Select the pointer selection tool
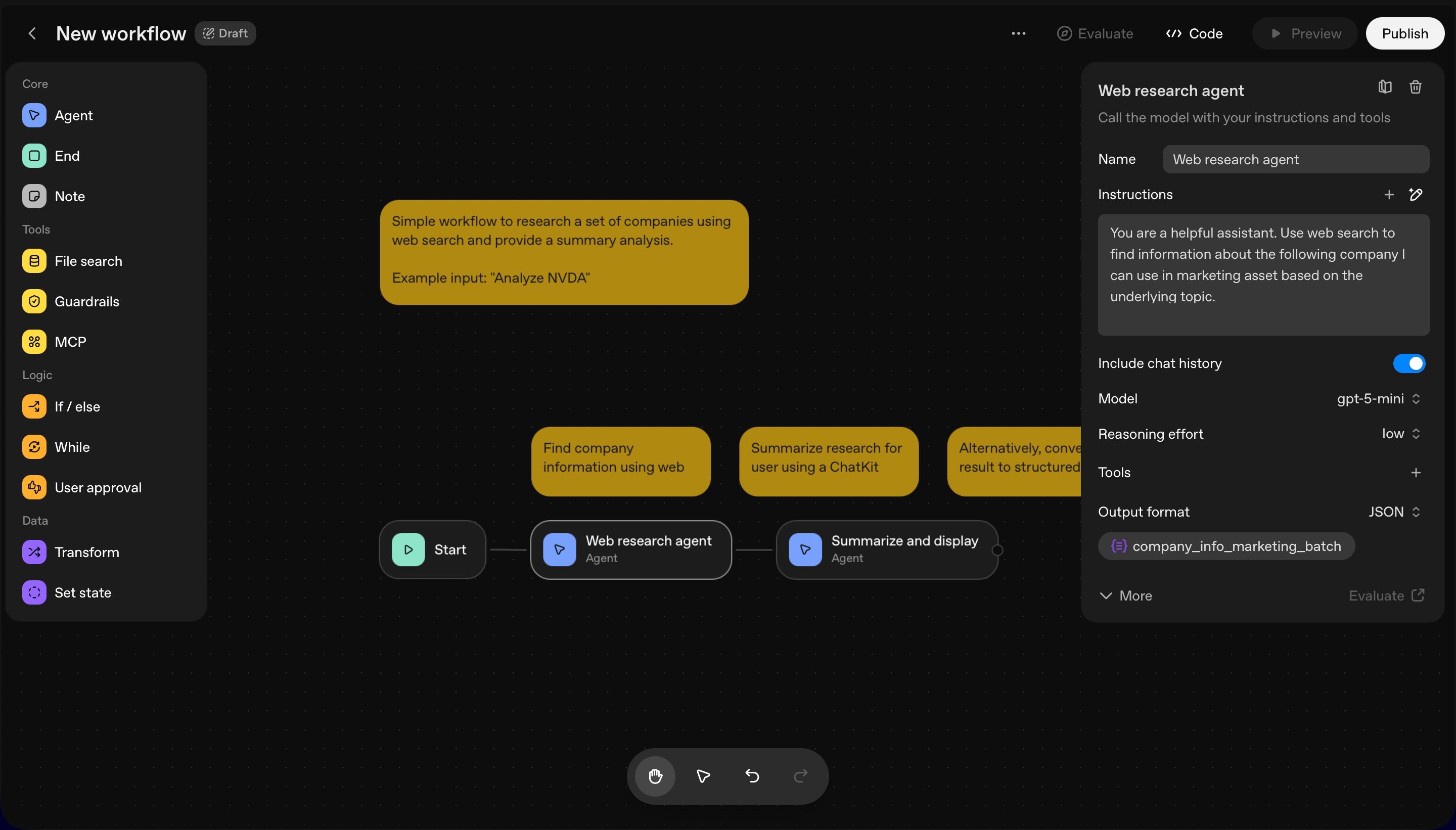The height and width of the screenshot is (830, 1456). coord(703,776)
